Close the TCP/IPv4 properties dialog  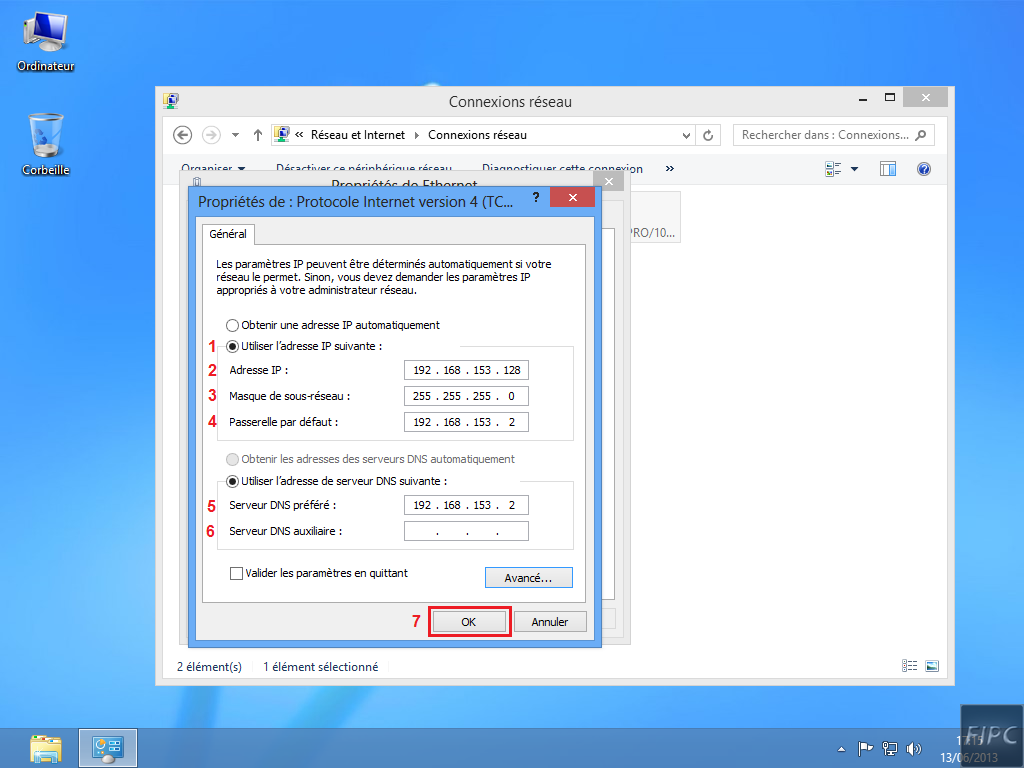tap(573, 197)
